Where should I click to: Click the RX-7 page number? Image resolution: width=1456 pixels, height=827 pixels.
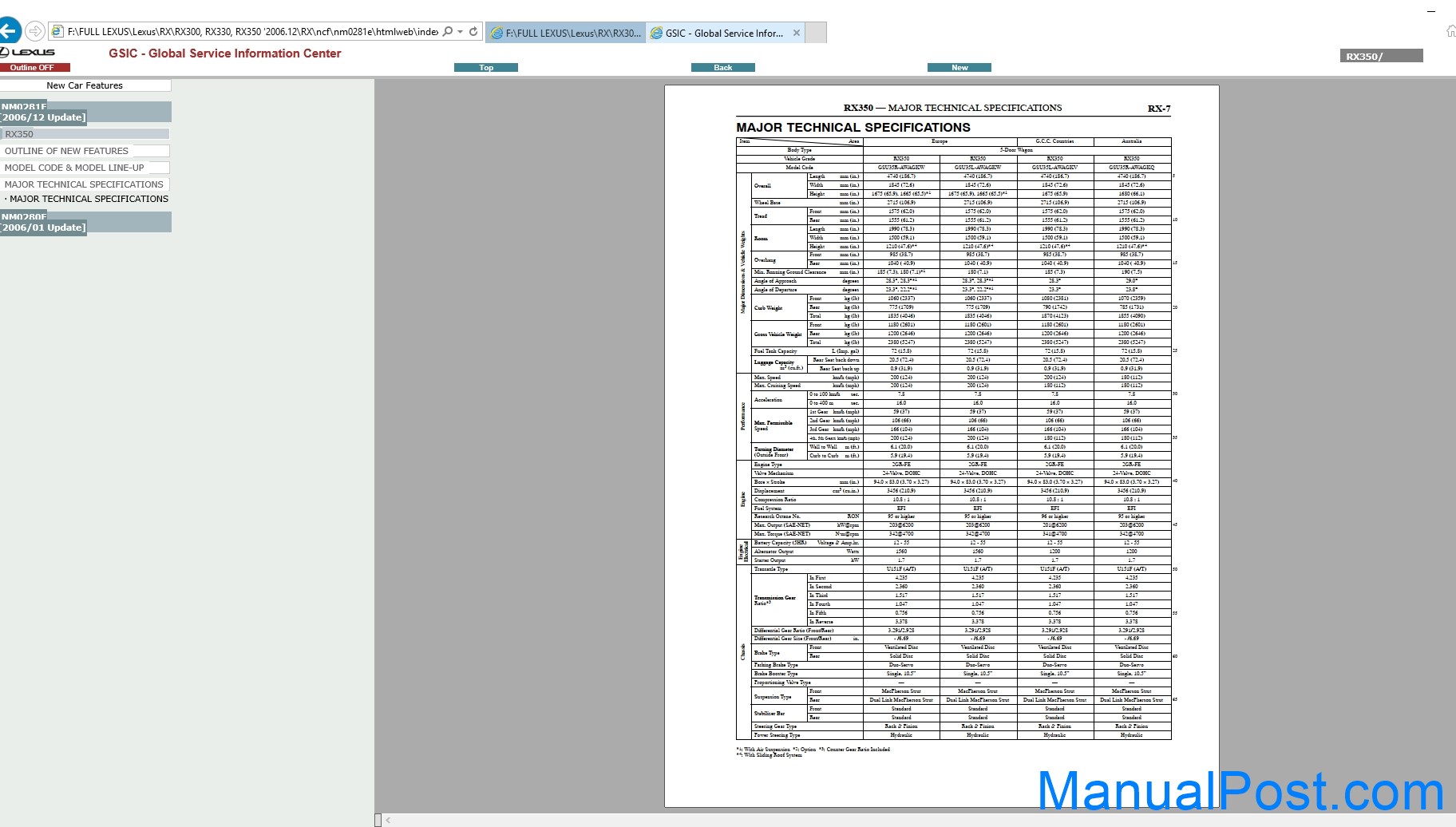tap(1159, 109)
